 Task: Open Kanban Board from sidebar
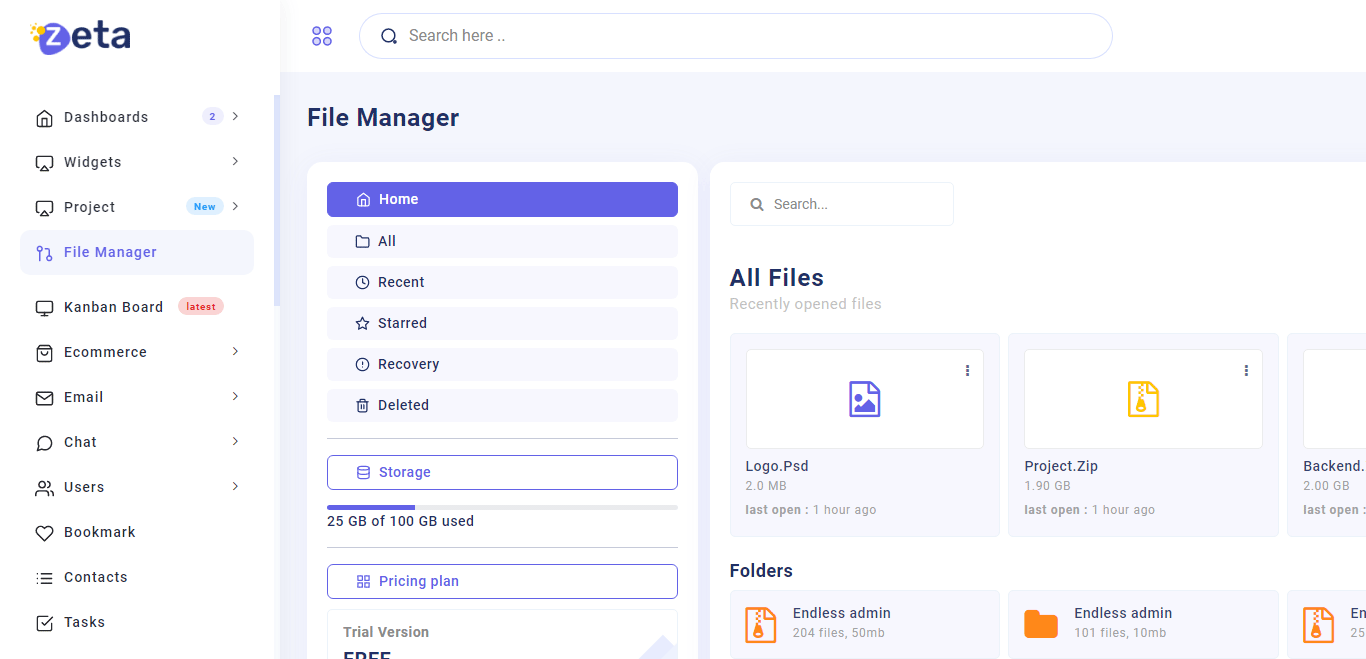(x=113, y=307)
